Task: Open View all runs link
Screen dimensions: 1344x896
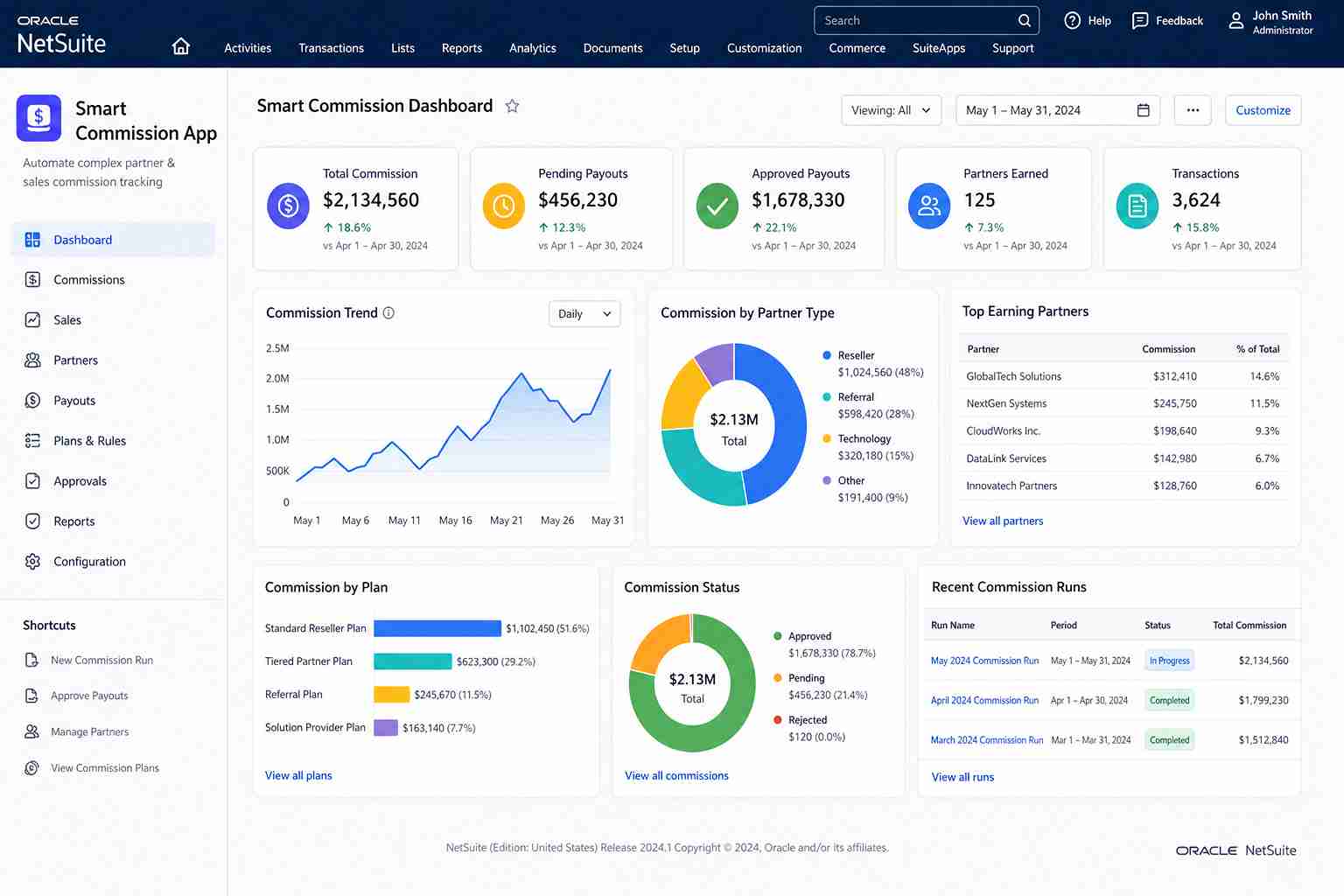Action: pyautogui.click(x=962, y=777)
